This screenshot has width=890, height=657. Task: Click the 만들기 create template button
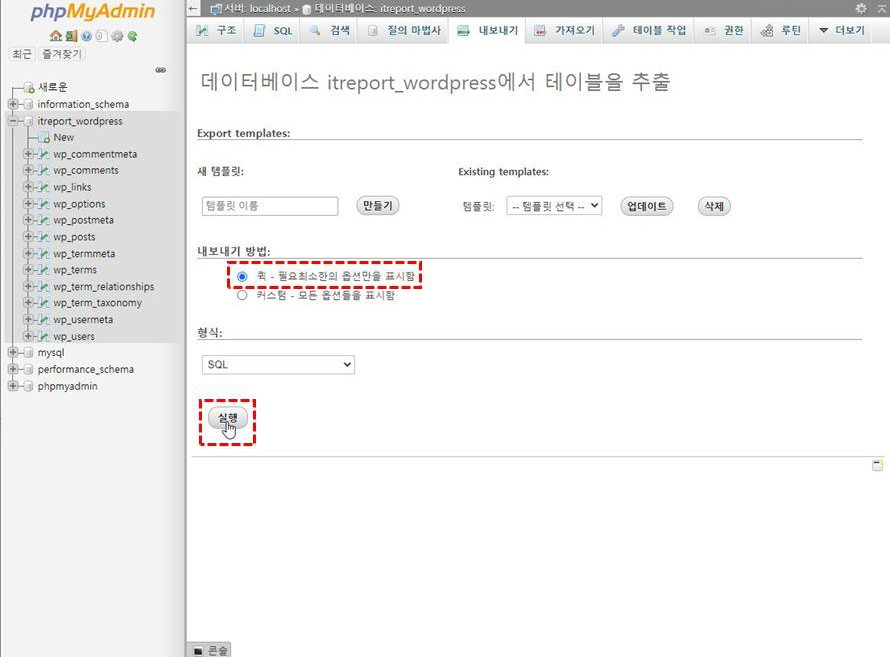pyautogui.click(x=378, y=205)
